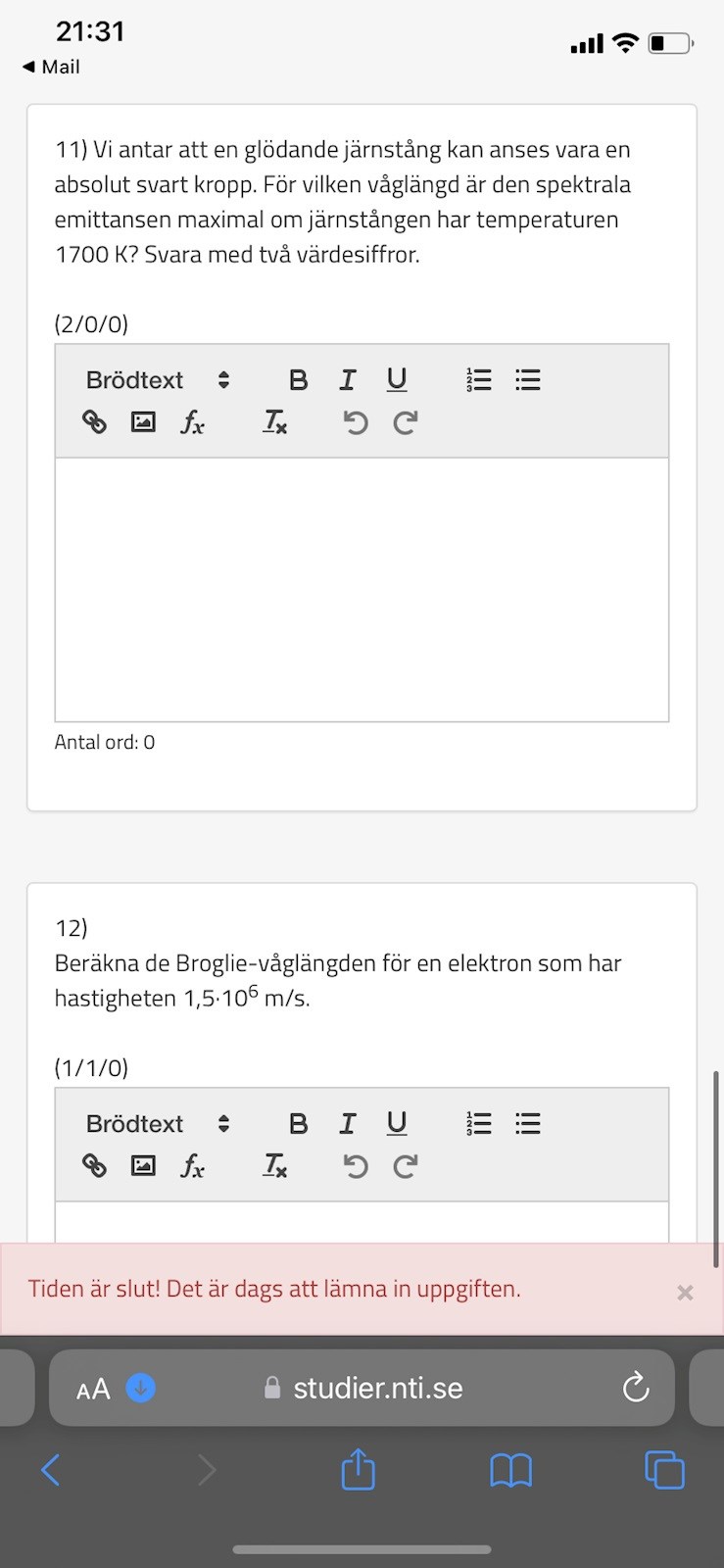Image resolution: width=724 pixels, height=1568 pixels.
Task: Return to Mail app
Action: click(51, 67)
